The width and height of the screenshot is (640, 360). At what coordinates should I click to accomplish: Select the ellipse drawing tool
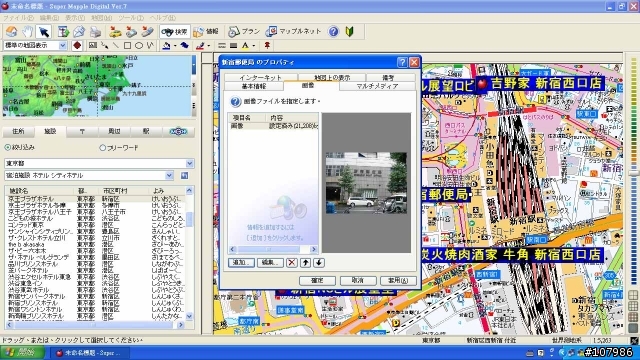point(139,45)
